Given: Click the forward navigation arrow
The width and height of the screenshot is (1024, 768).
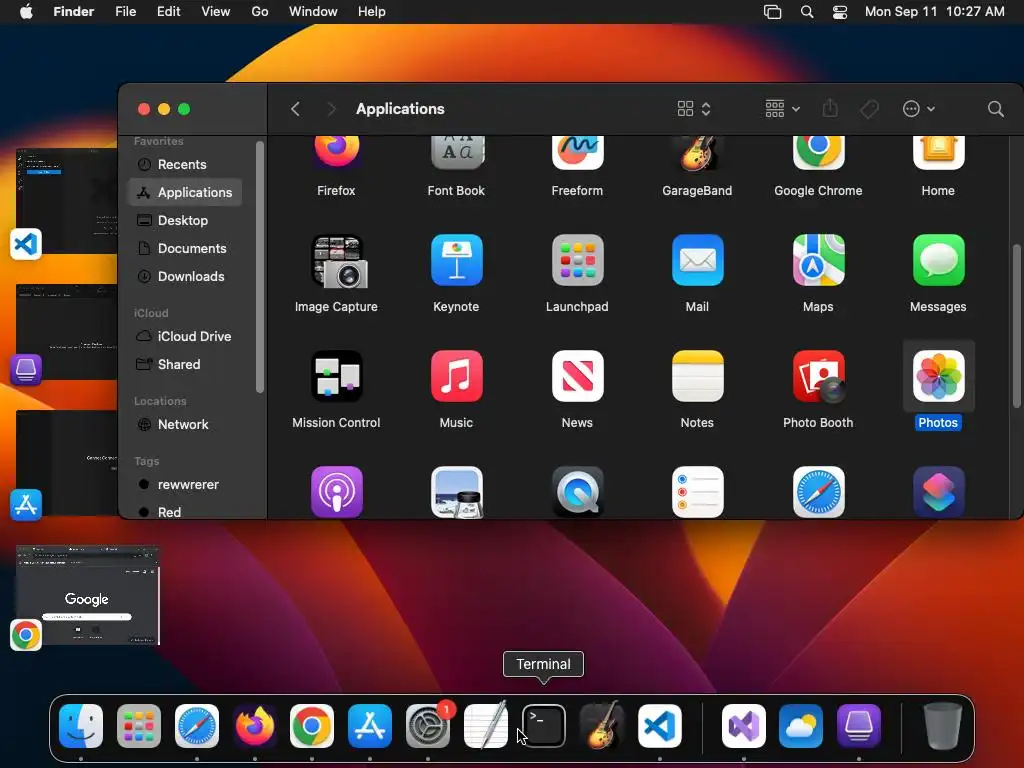Looking at the screenshot, I should coord(331,109).
